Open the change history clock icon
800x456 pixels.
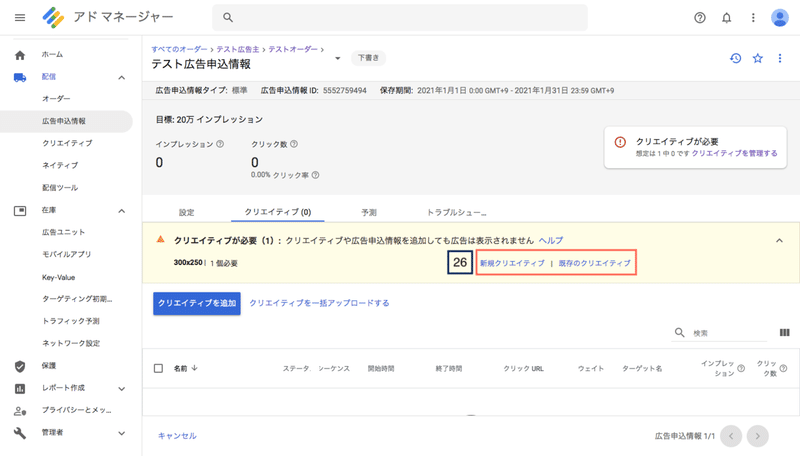click(x=735, y=58)
